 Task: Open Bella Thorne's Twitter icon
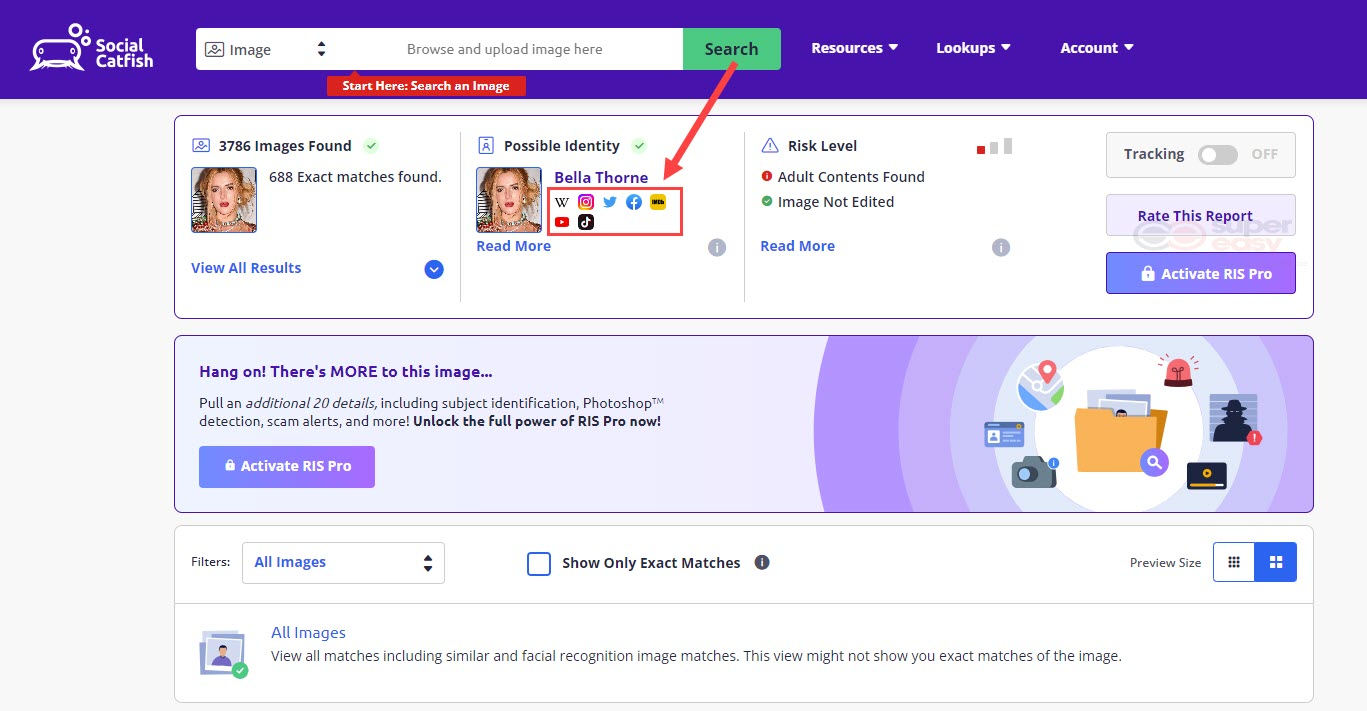point(610,202)
